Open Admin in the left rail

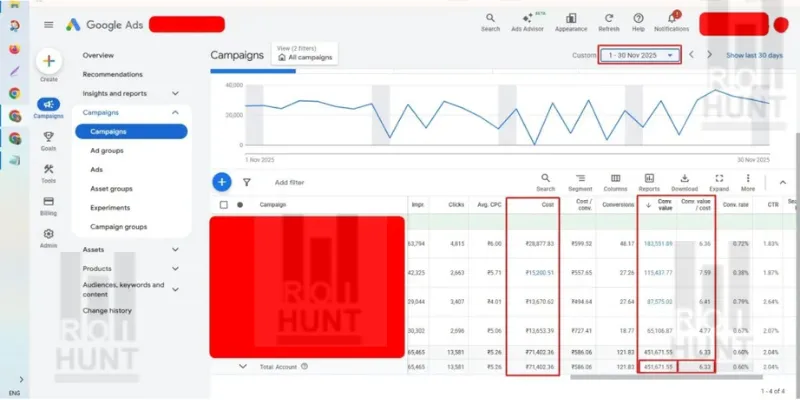coord(48,238)
